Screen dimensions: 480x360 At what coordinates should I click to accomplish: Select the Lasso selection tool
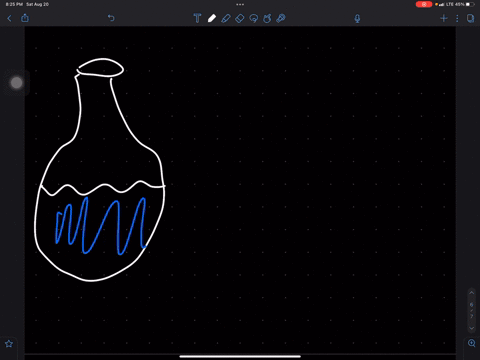[254, 18]
